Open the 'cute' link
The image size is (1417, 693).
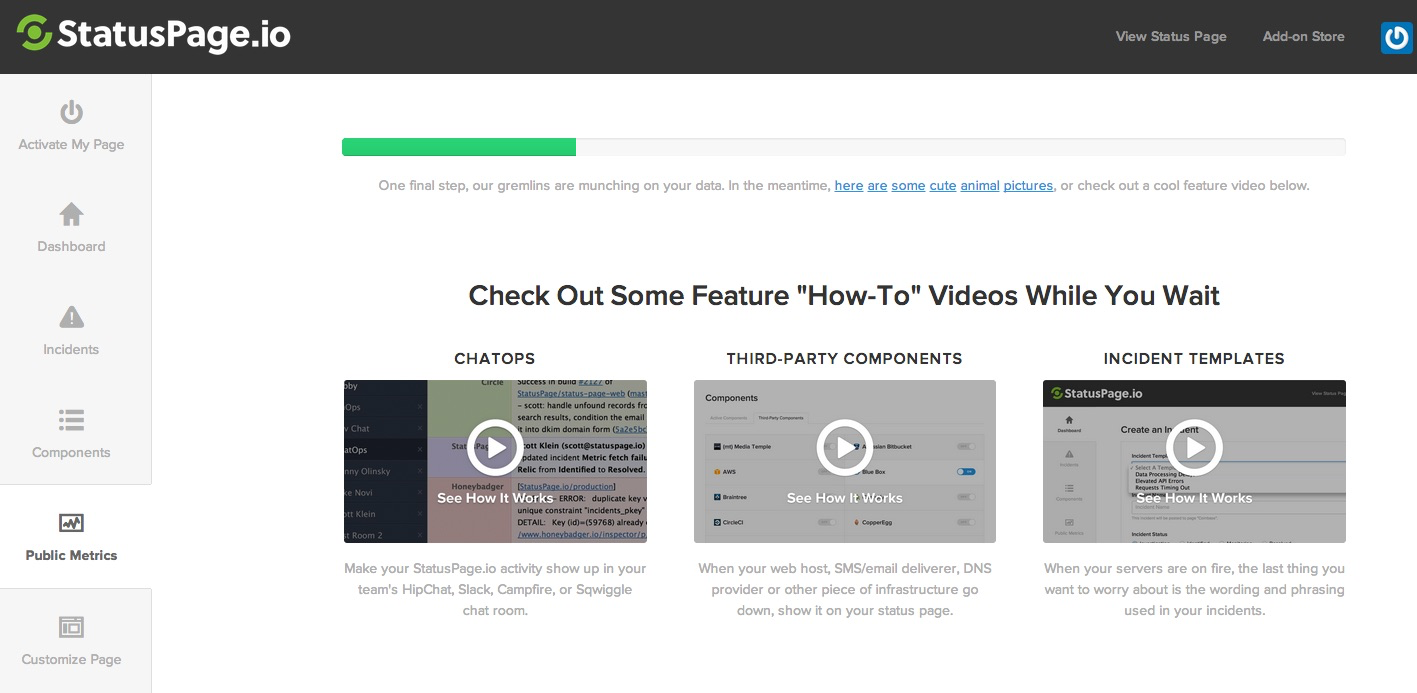[x=943, y=185]
